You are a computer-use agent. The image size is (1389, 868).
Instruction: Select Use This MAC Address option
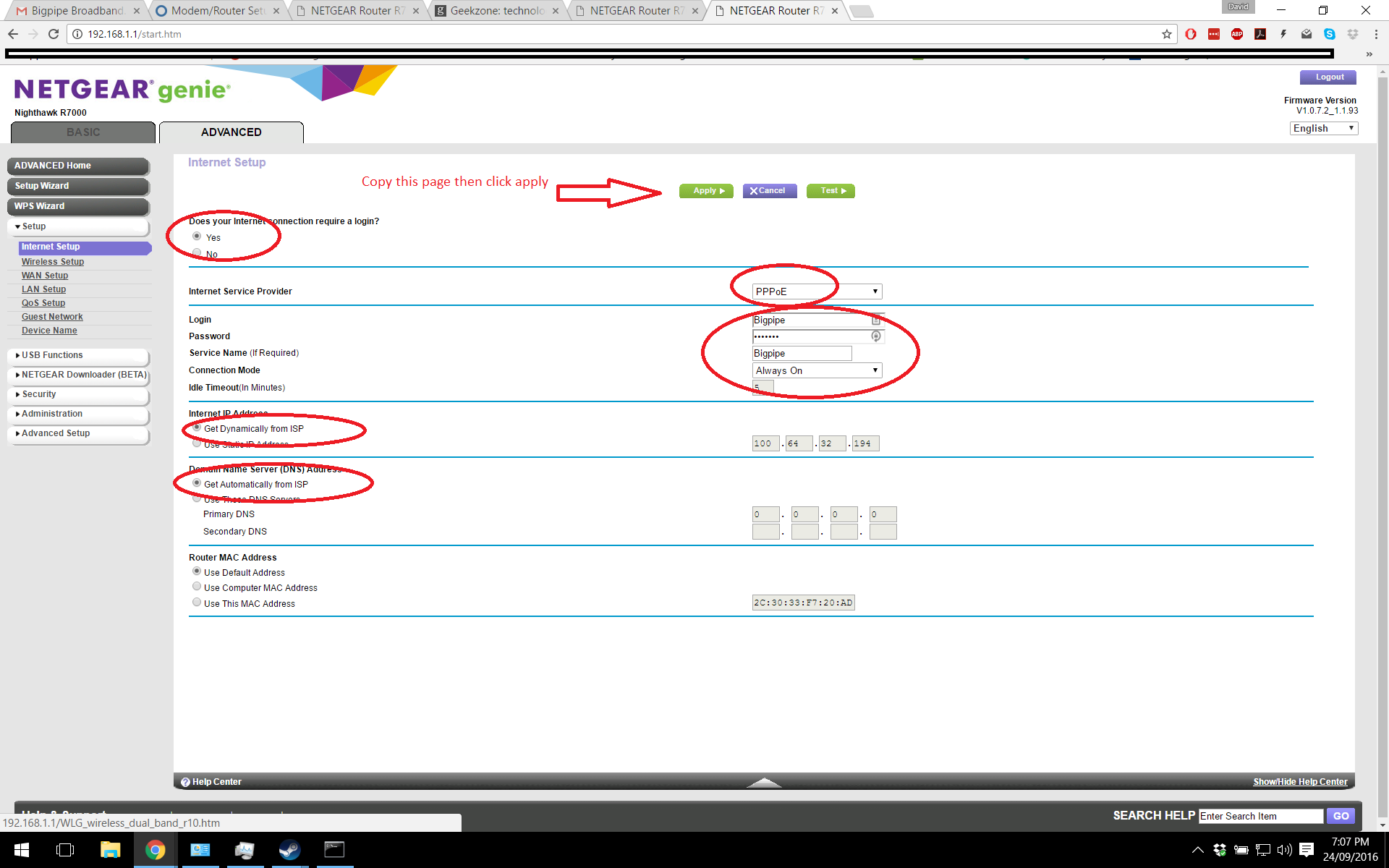pos(197,603)
